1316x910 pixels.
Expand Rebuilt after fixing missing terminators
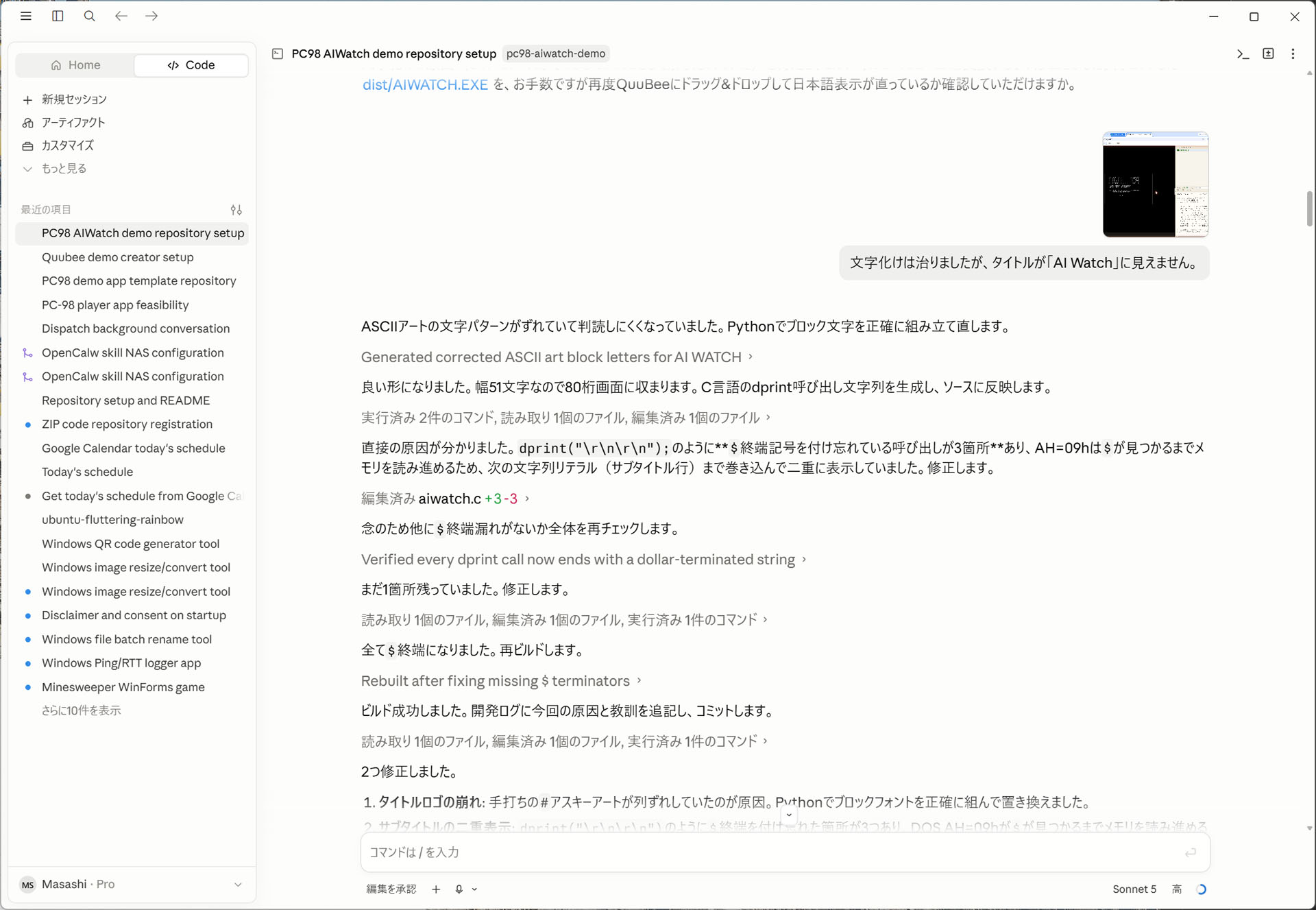coord(501,681)
